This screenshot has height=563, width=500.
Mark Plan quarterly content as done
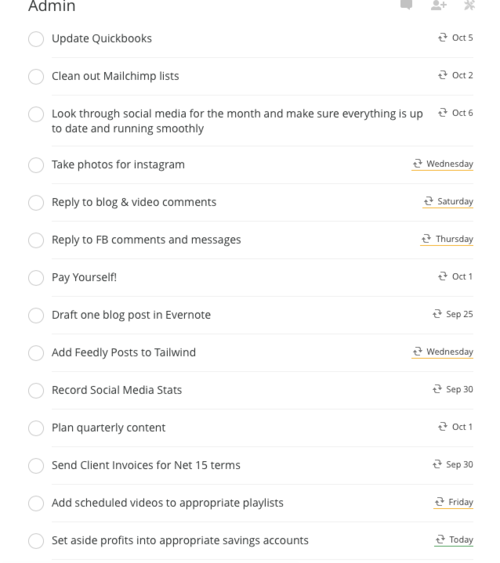pyautogui.click(x=36, y=428)
